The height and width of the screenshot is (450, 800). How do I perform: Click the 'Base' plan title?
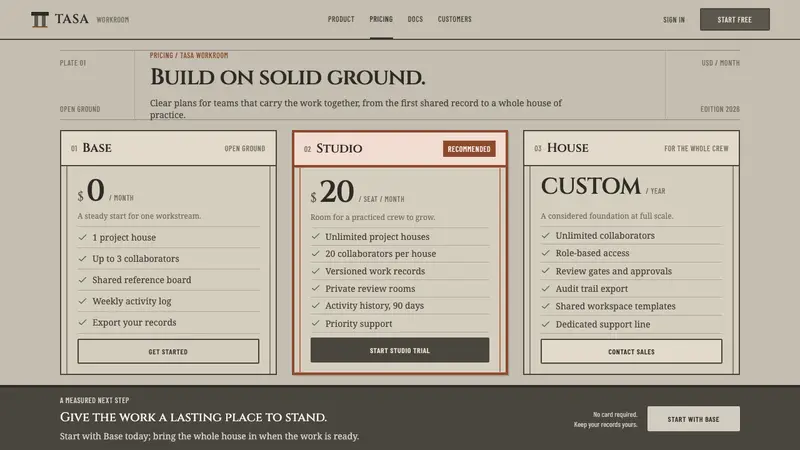point(97,148)
